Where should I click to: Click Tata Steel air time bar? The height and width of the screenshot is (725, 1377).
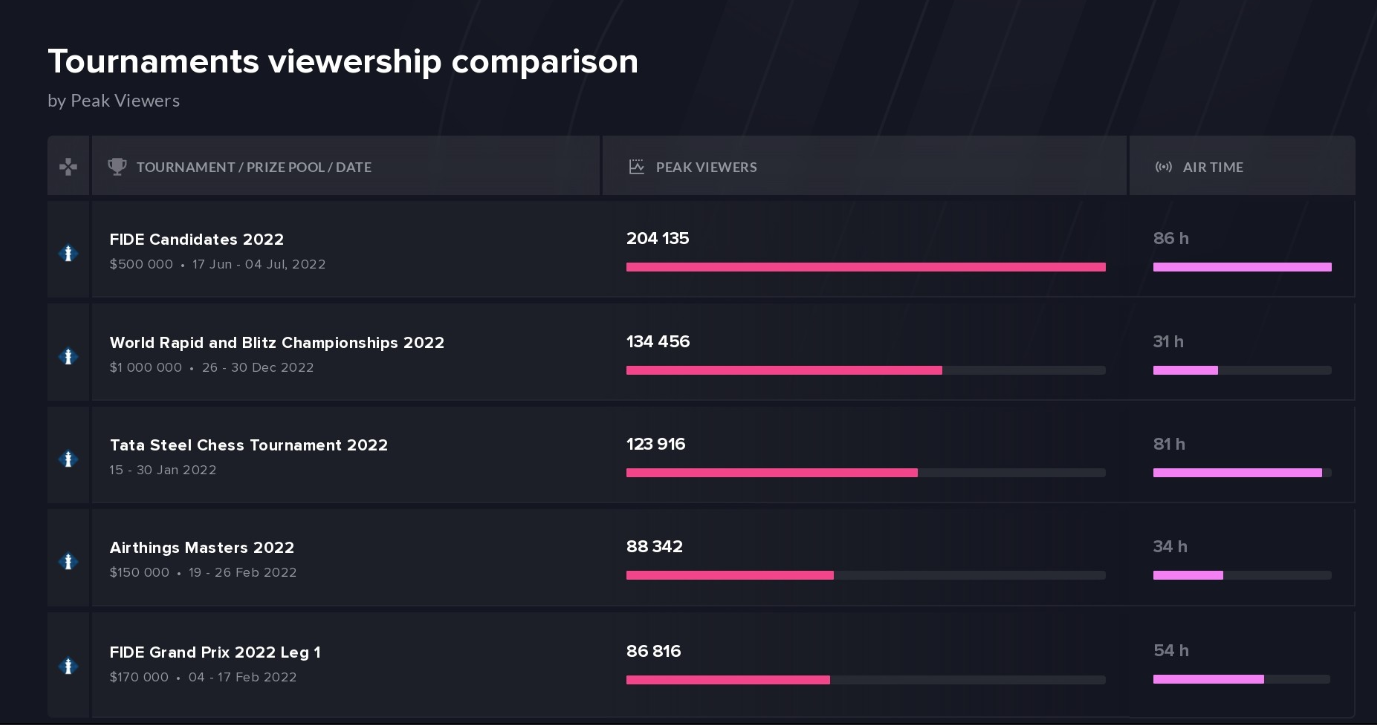point(1237,473)
